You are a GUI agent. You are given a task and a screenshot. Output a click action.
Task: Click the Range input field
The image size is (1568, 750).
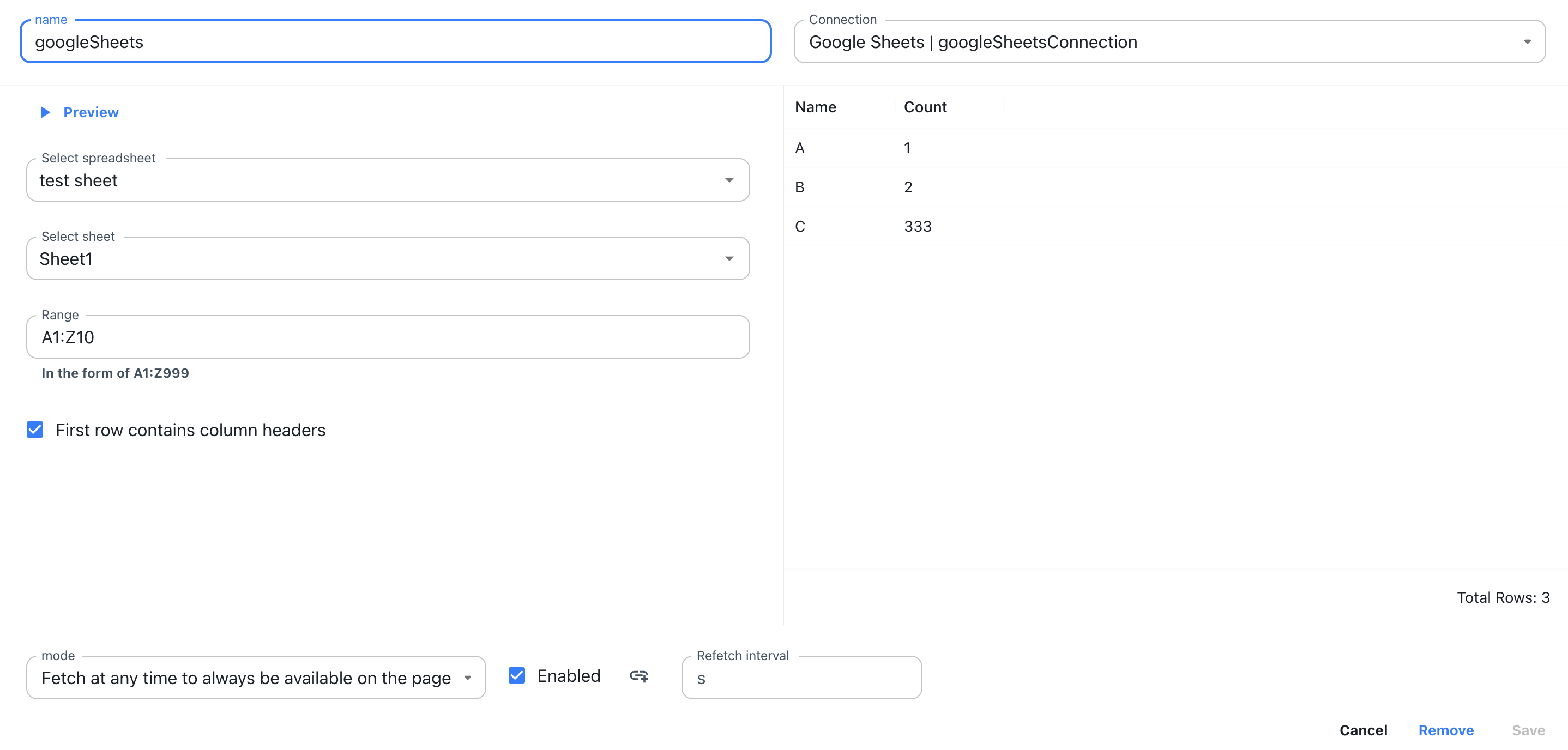pyautogui.click(x=388, y=337)
